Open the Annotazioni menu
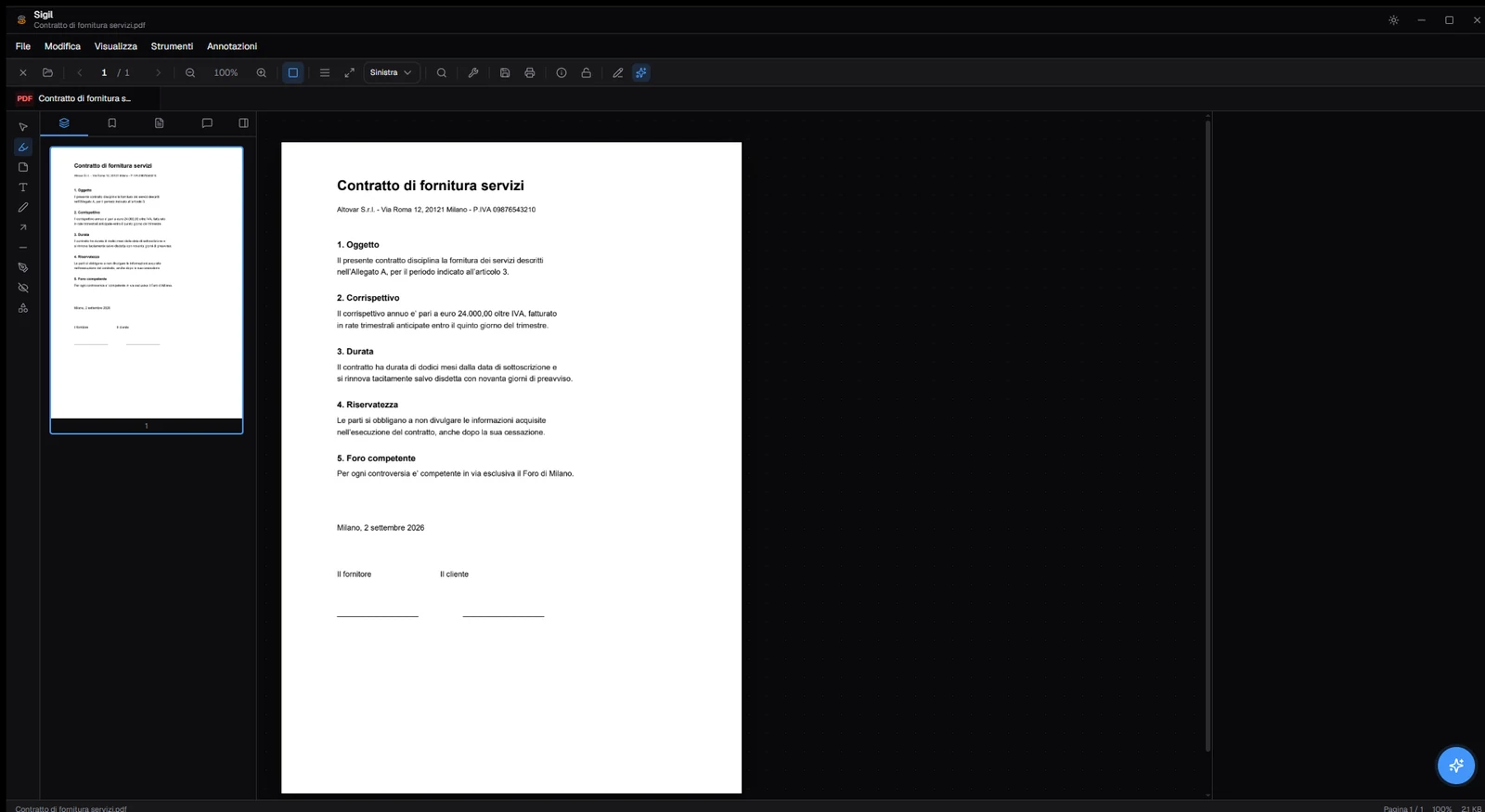The height and width of the screenshot is (812, 1485). 232,46
